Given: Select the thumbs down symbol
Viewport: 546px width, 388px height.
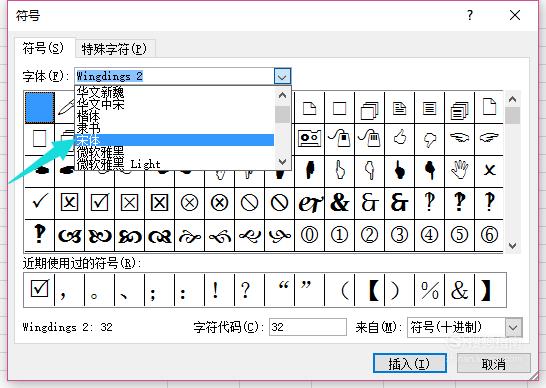Looking at the screenshot, I should (x=429, y=138).
